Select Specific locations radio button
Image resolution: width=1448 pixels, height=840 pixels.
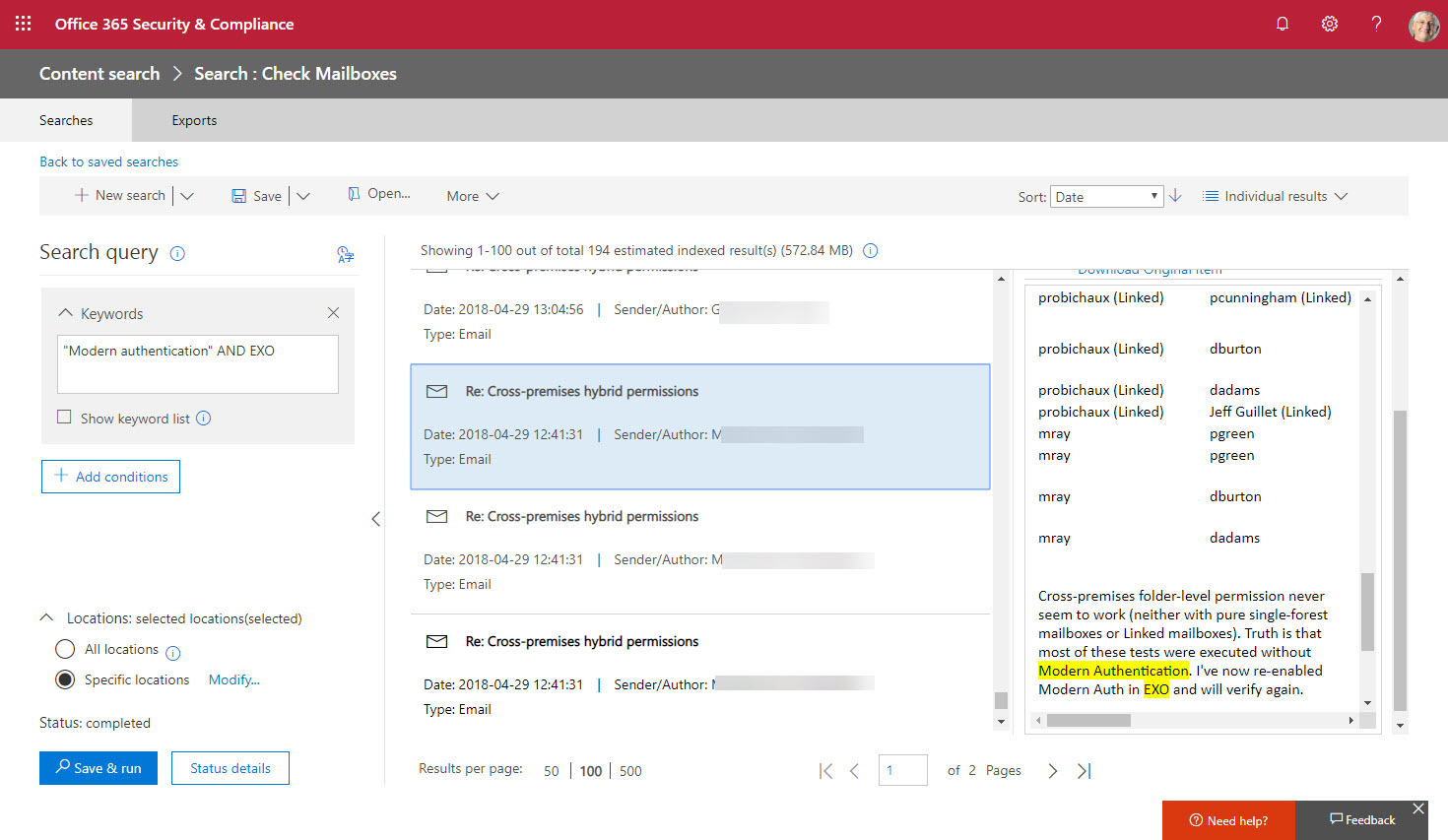tap(65, 679)
